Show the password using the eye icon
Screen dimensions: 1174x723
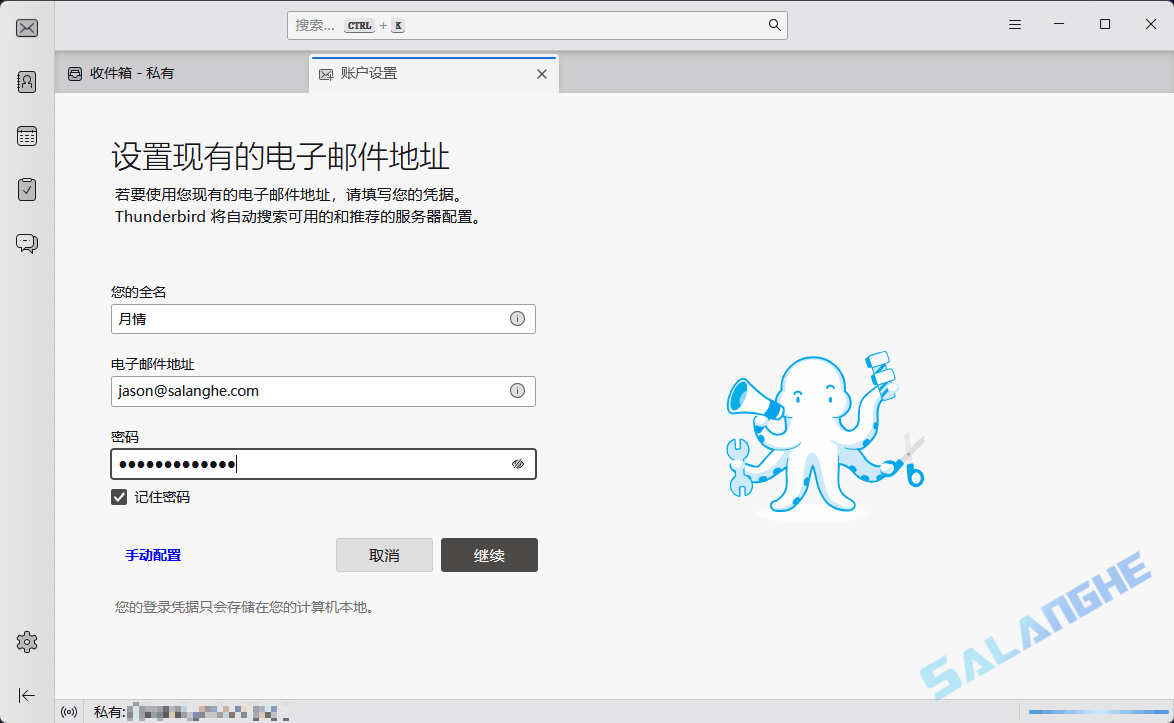pos(517,464)
